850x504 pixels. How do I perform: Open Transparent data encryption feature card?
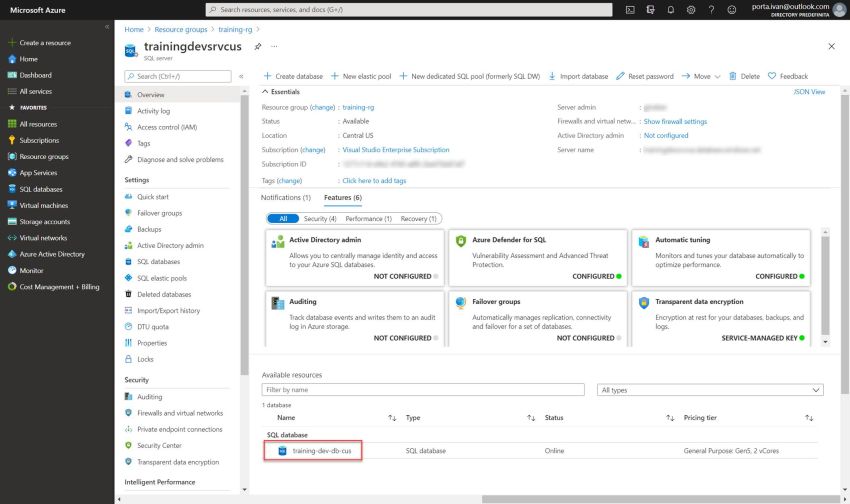[x=721, y=319]
